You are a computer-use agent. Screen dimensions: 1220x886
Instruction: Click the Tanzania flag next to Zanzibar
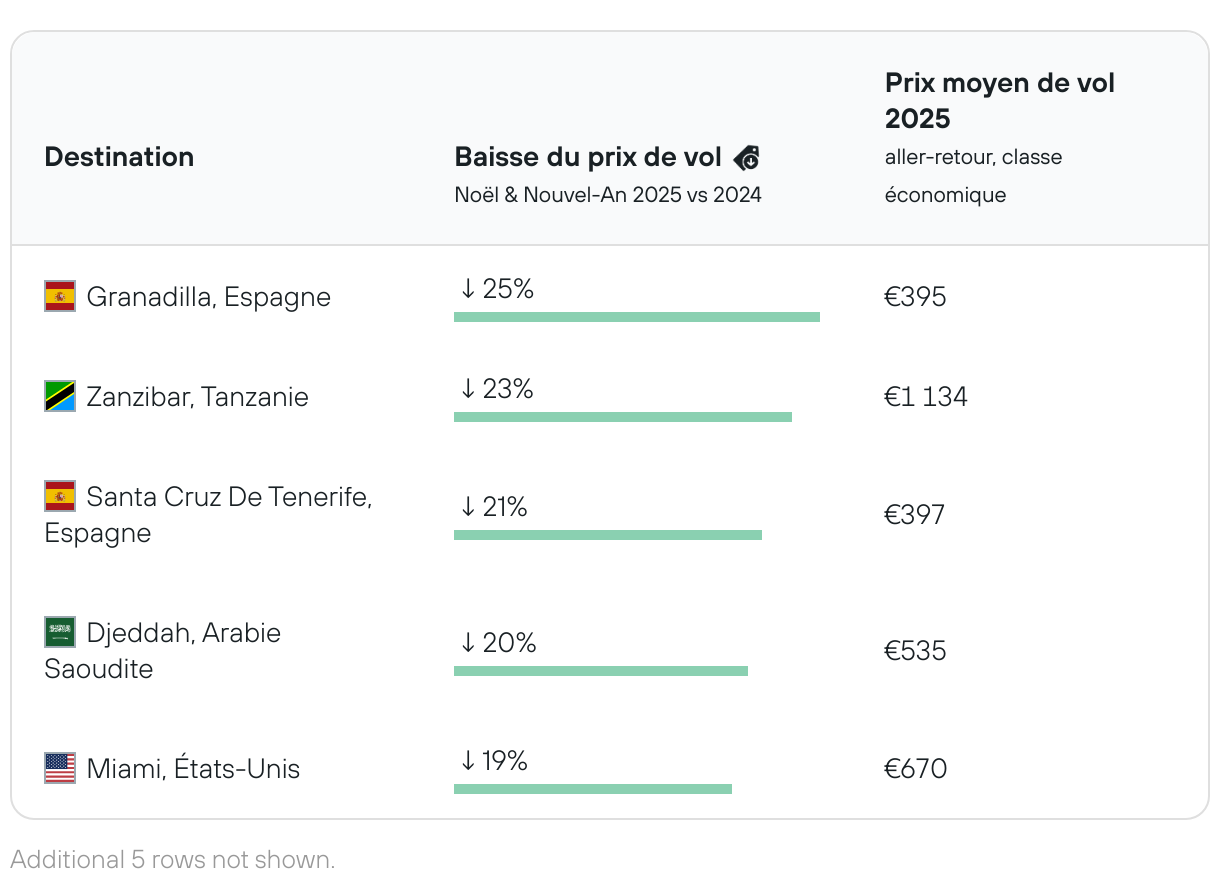click(x=60, y=397)
